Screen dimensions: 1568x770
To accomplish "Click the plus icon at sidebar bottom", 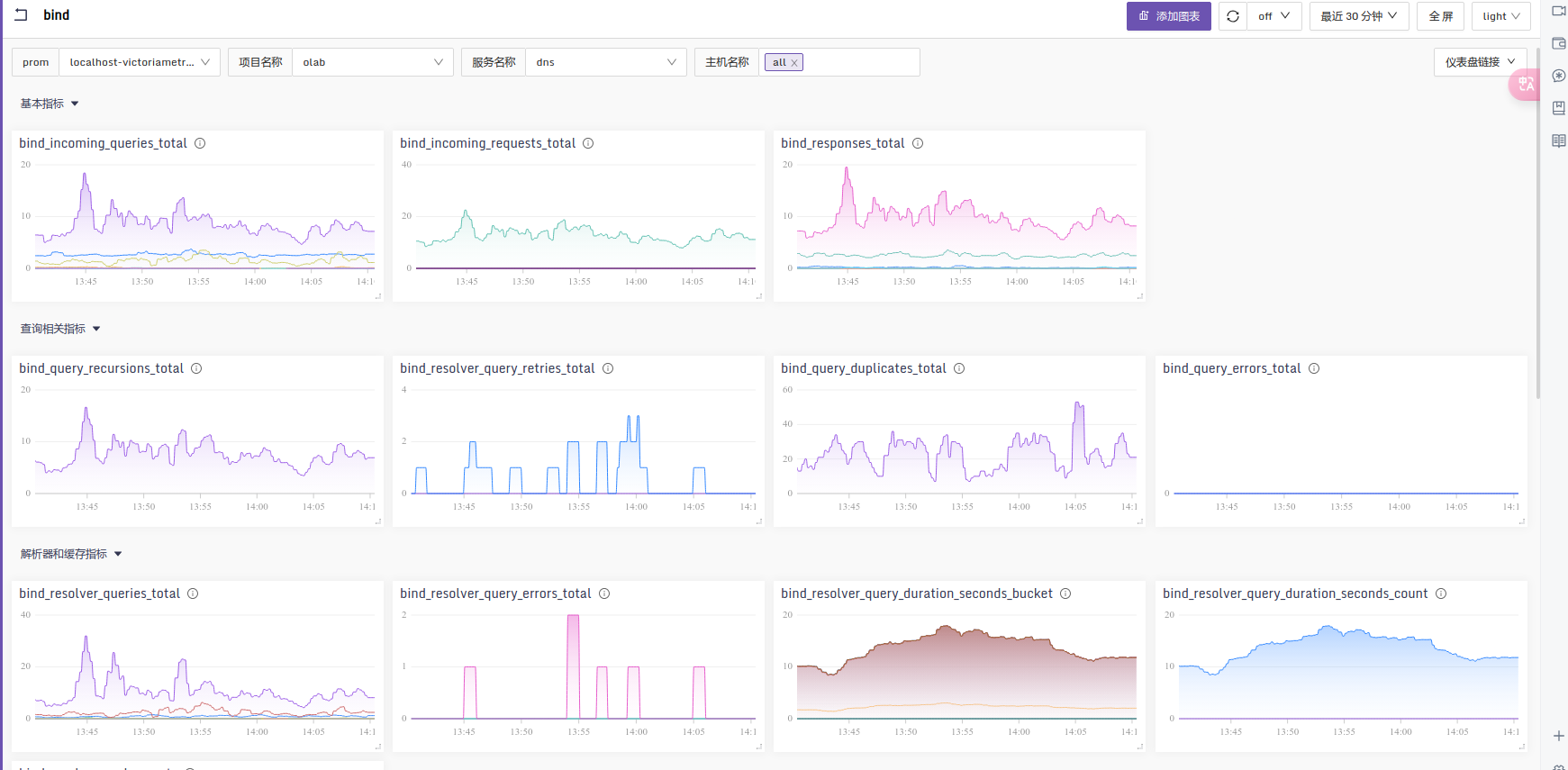I will coord(1559,736).
